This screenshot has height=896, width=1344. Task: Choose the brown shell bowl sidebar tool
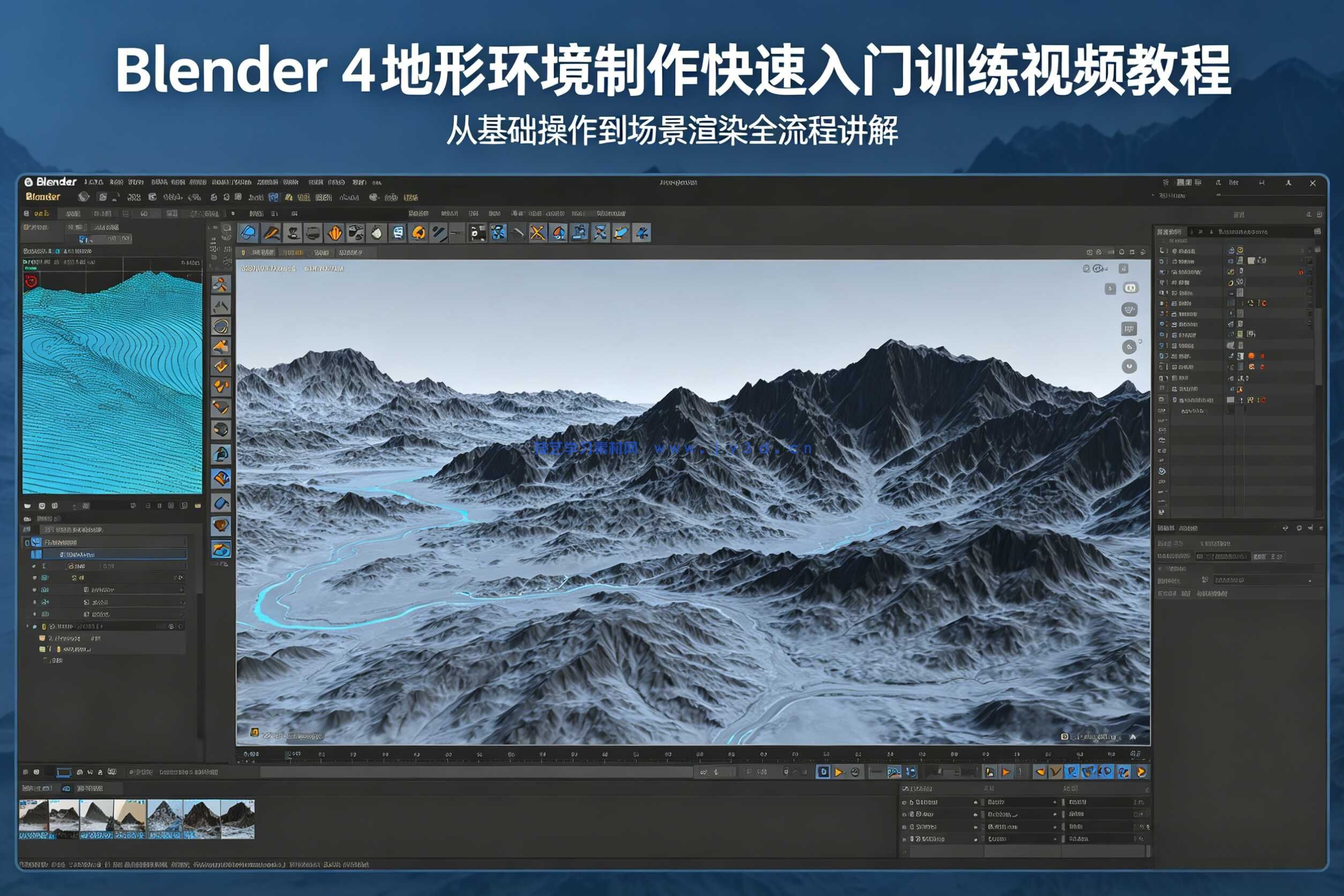coord(221,525)
